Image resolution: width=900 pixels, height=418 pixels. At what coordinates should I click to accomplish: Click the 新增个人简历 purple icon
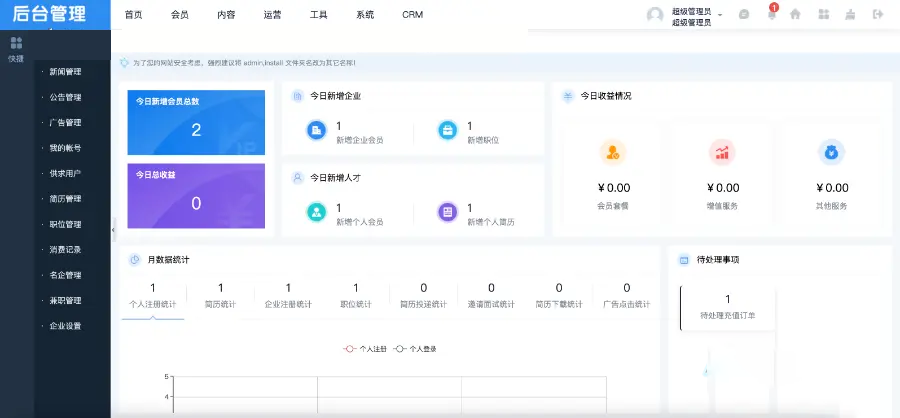[x=448, y=212]
